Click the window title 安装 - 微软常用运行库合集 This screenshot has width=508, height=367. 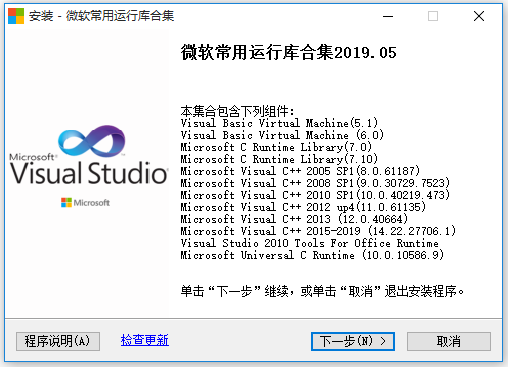click(101, 16)
